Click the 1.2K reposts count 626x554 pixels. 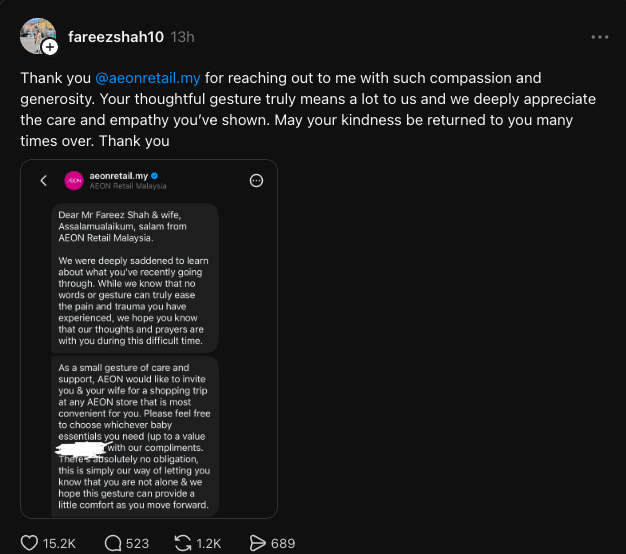click(208, 543)
